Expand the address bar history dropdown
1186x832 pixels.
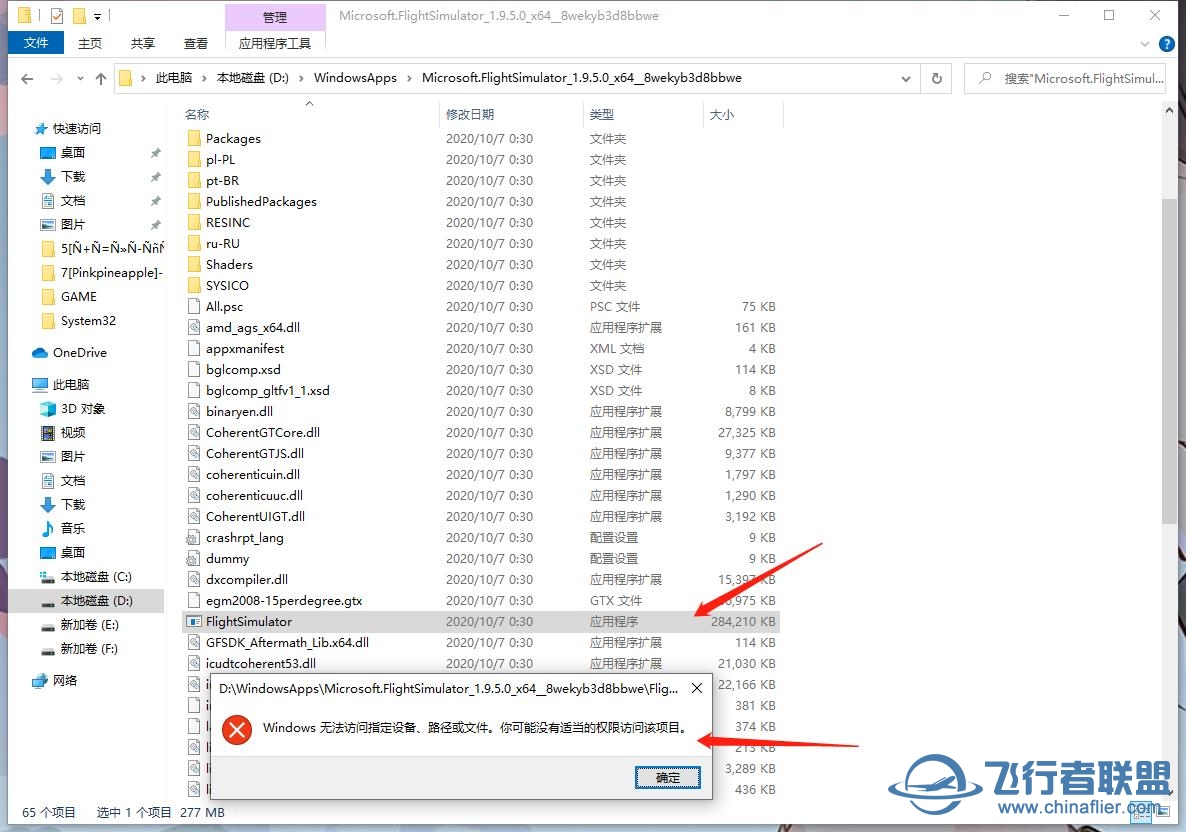click(905, 79)
